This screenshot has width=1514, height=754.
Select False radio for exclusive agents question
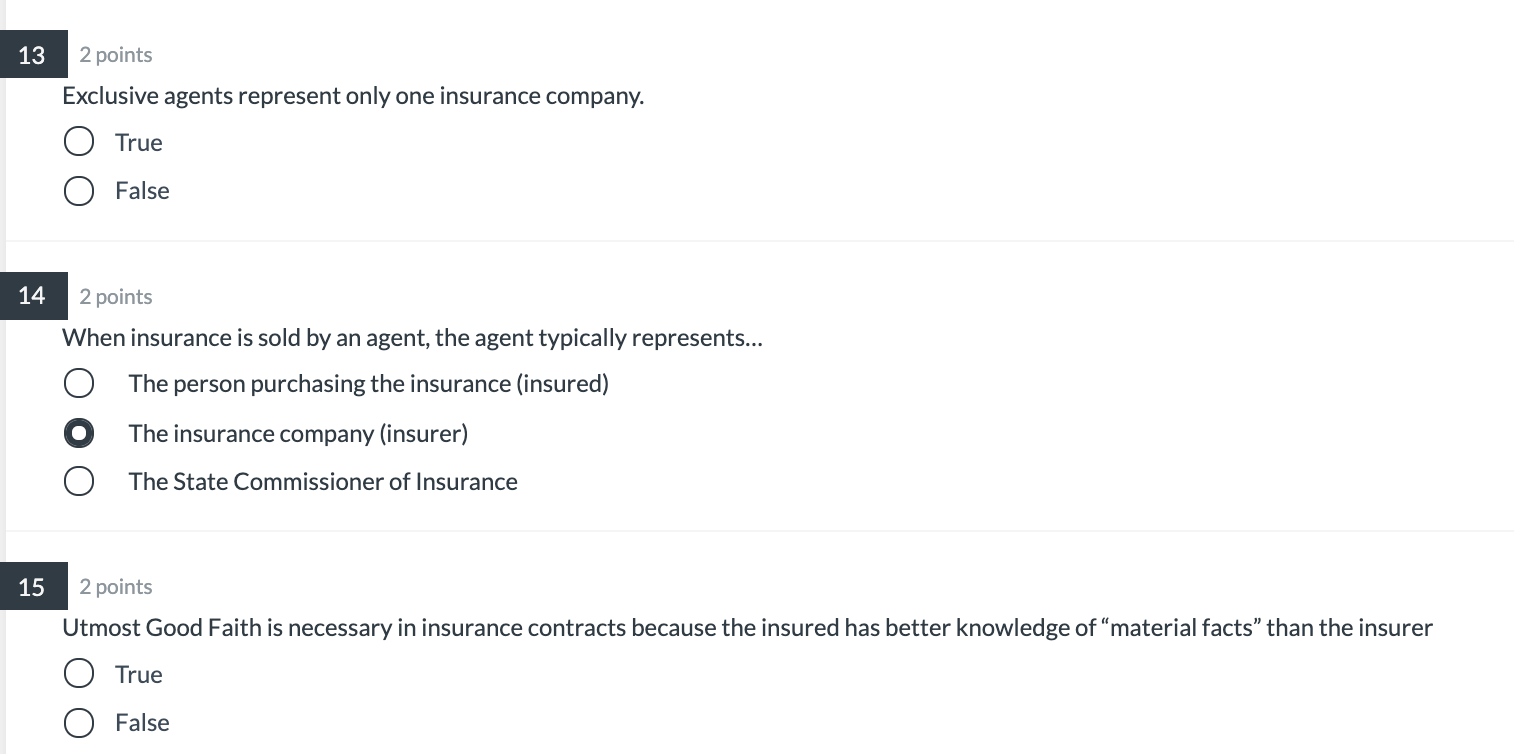pos(79,191)
